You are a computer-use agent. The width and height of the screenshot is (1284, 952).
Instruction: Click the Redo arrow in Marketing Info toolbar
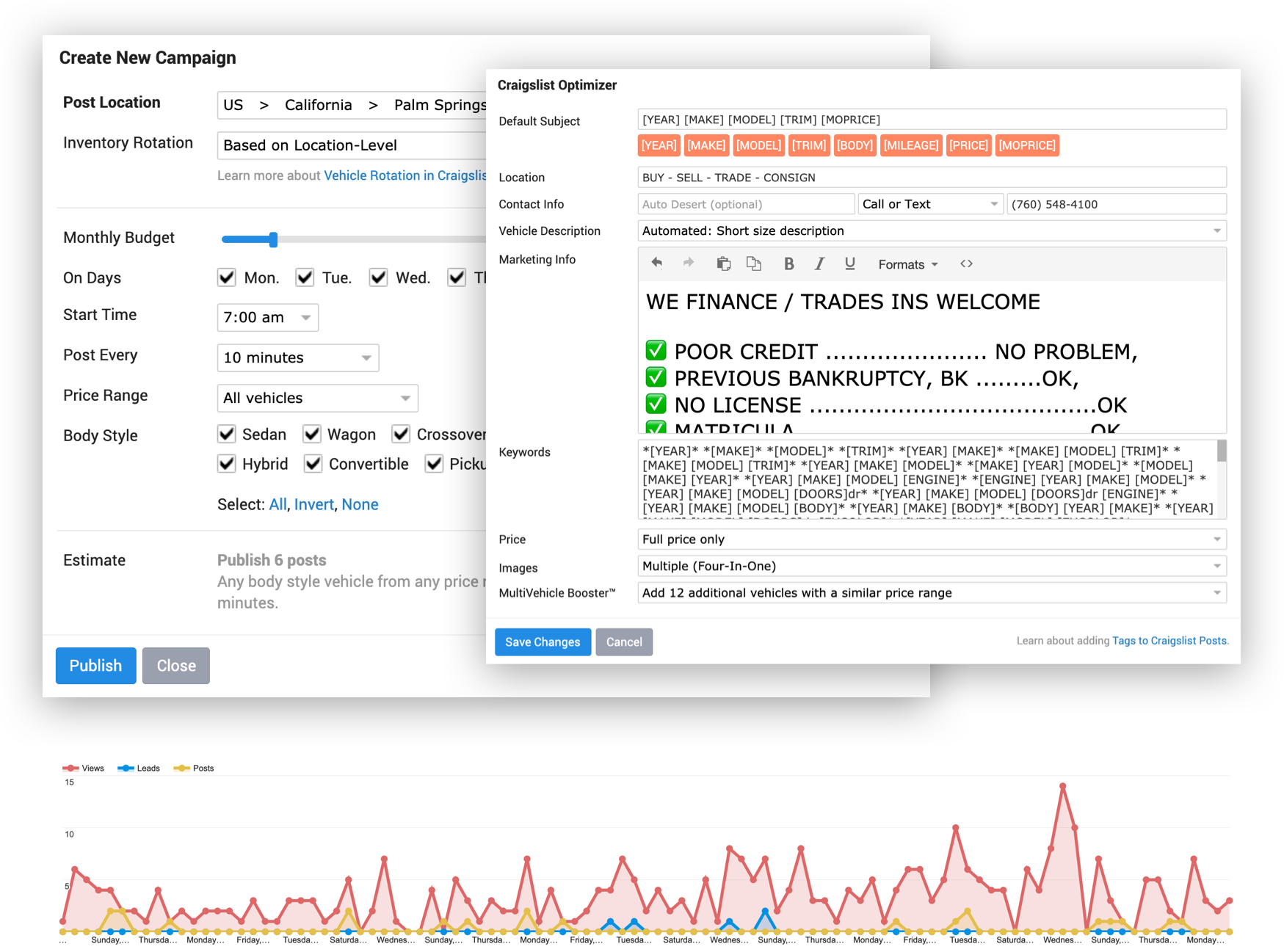tap(688, 264)
